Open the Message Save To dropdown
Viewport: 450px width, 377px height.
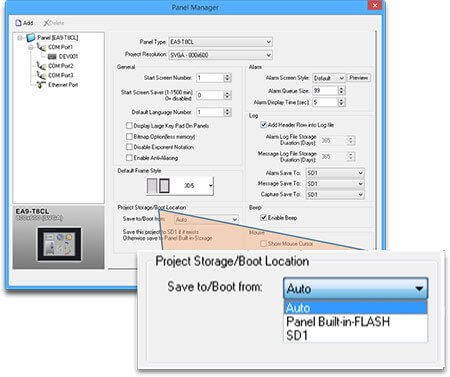click(335, 184)
